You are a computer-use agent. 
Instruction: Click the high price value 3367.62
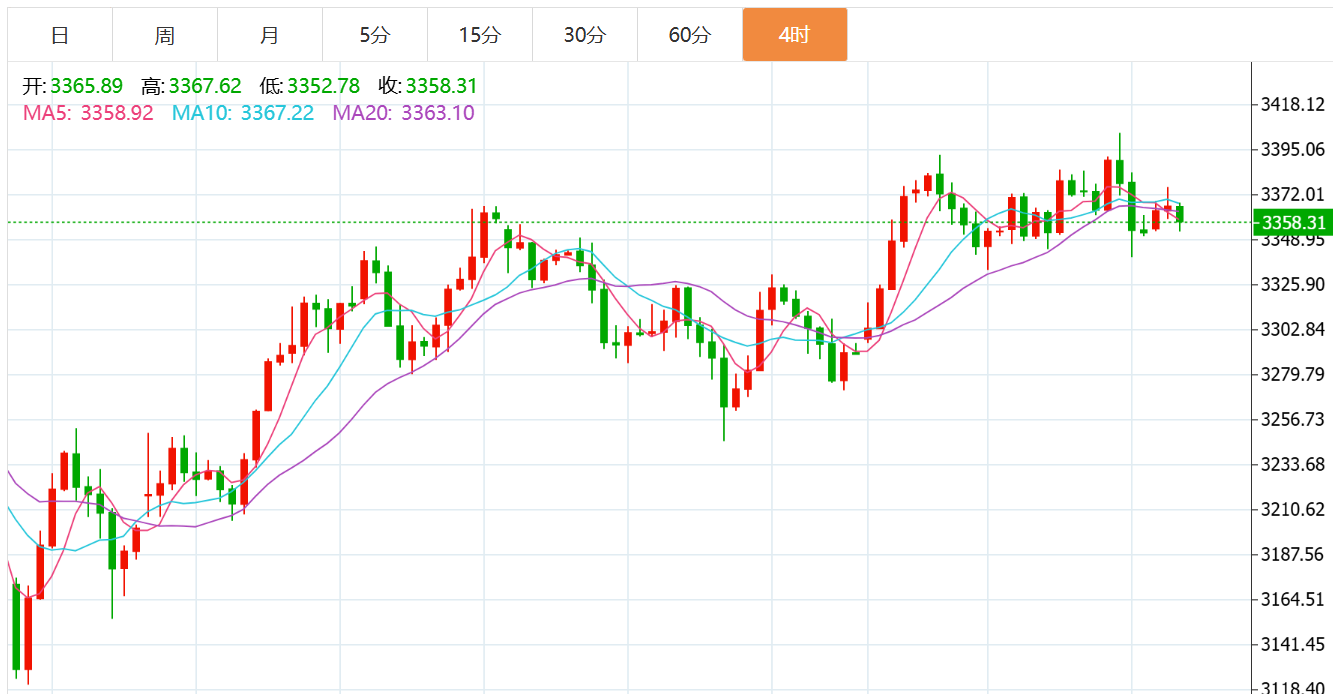[205, 87]
